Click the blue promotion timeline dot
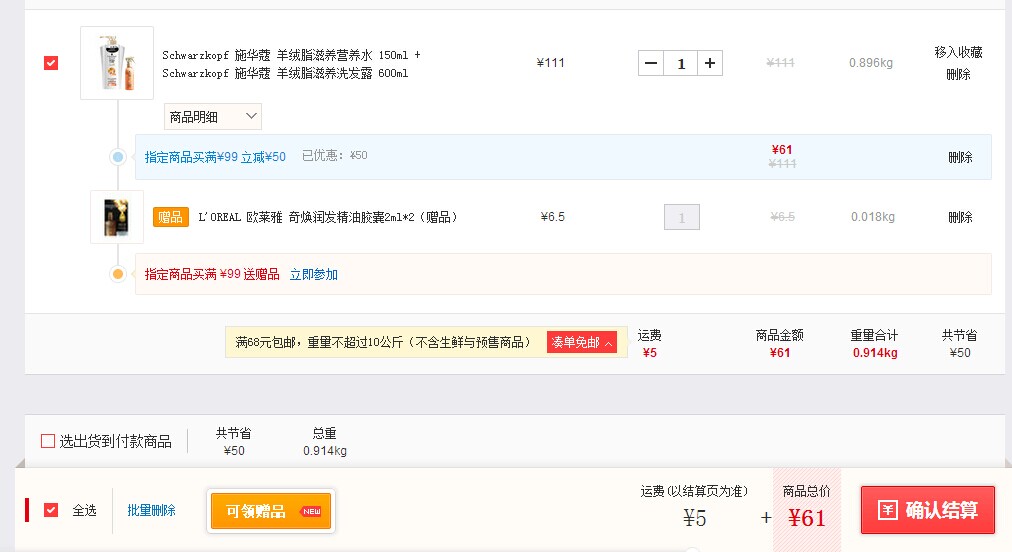The height and width of the screenshot is (552, 1012). [x=117, y=156]
